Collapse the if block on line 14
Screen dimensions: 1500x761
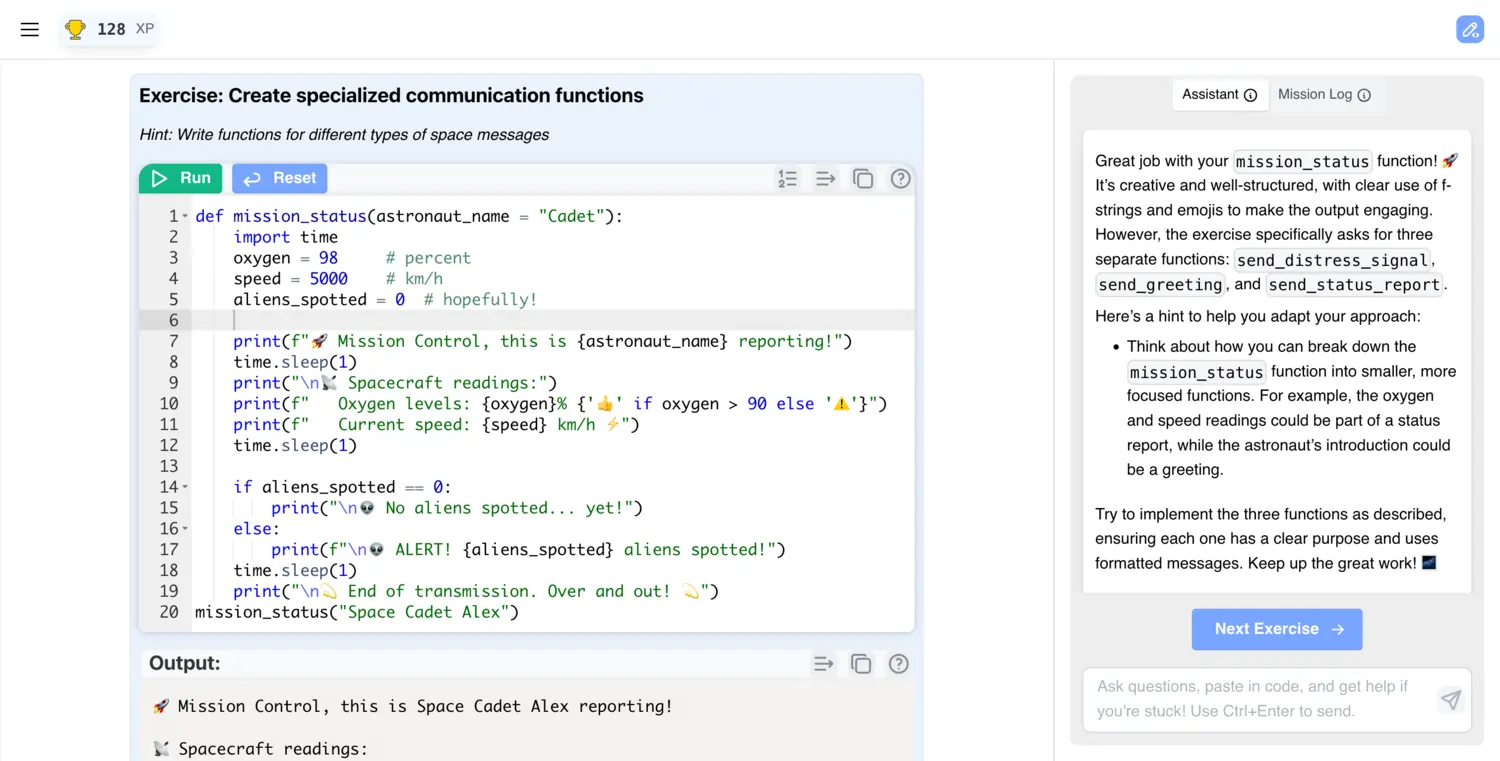[x=186, y=486]
